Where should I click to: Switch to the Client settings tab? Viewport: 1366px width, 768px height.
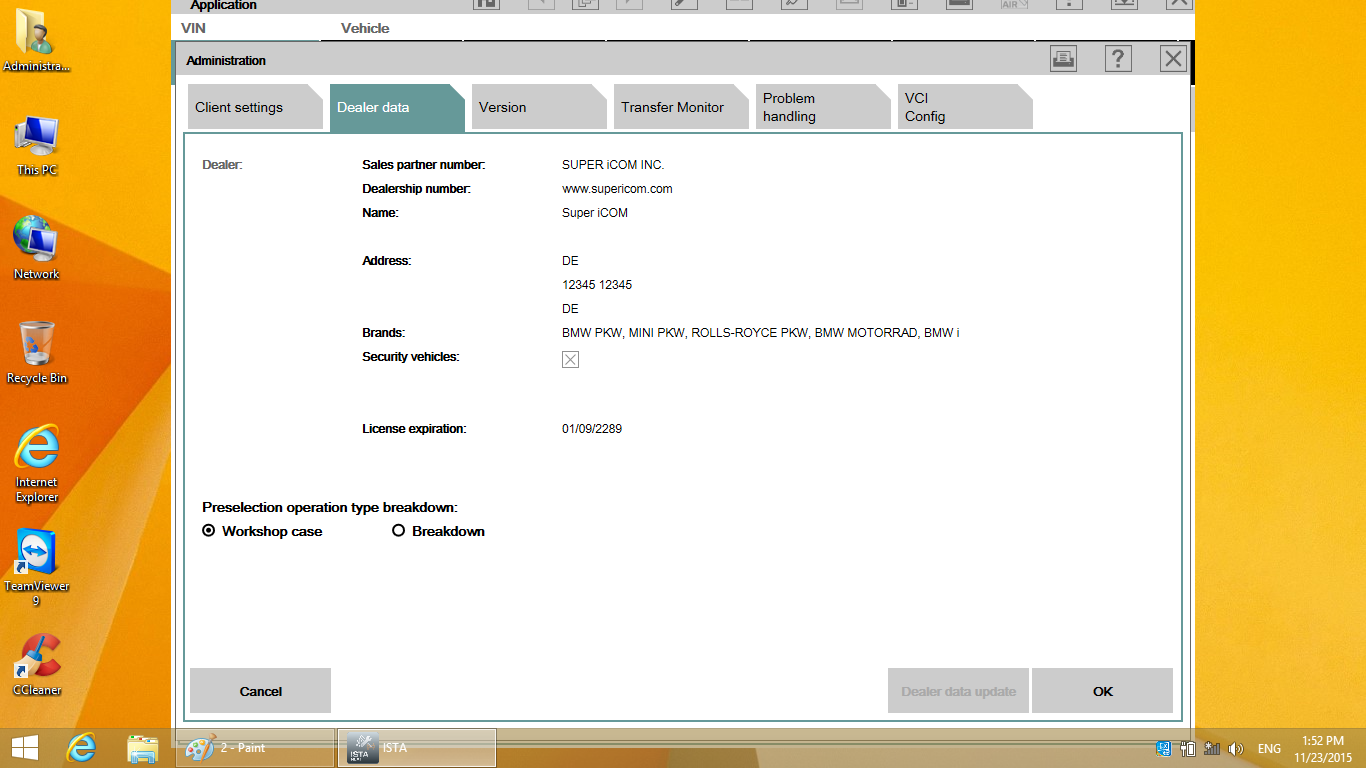255,107
